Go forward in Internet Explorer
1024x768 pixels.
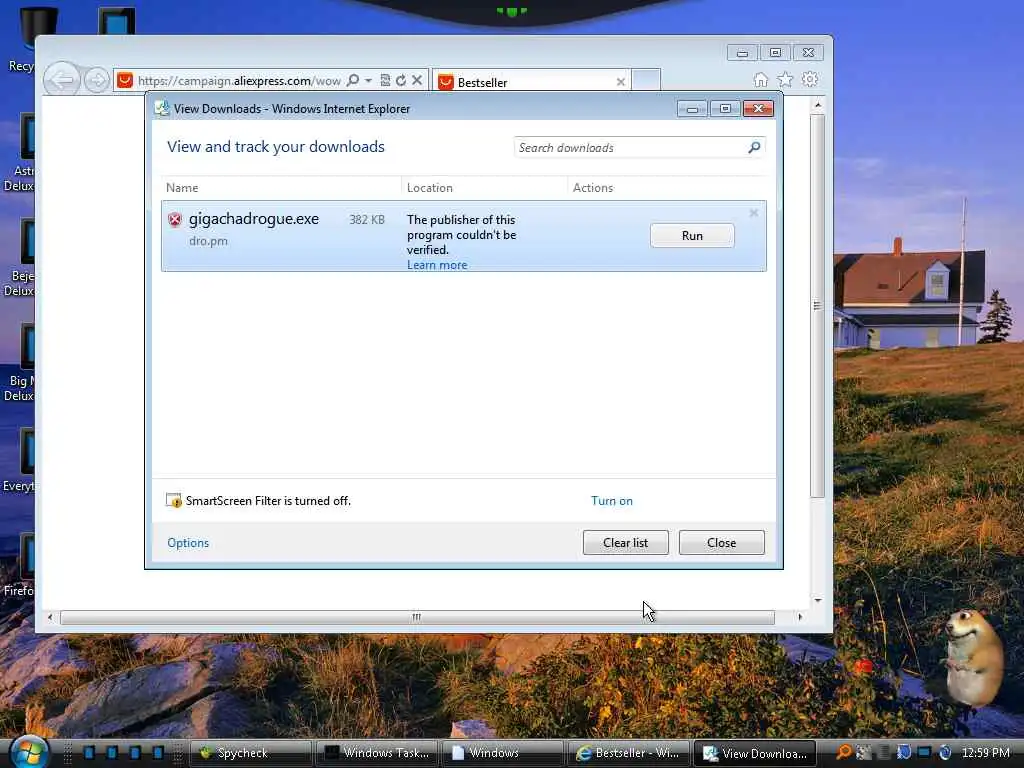(97, 80)
